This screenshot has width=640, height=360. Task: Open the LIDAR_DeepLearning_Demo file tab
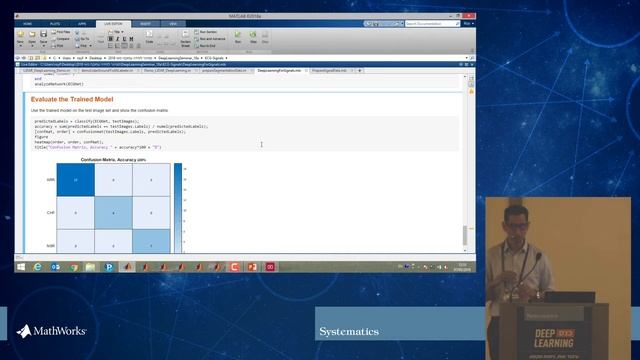click(46, 71)
